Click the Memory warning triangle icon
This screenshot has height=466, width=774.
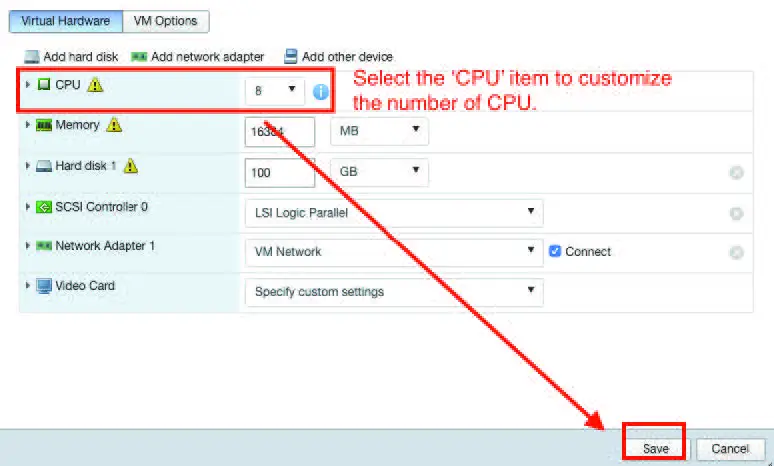click(114, 125)
